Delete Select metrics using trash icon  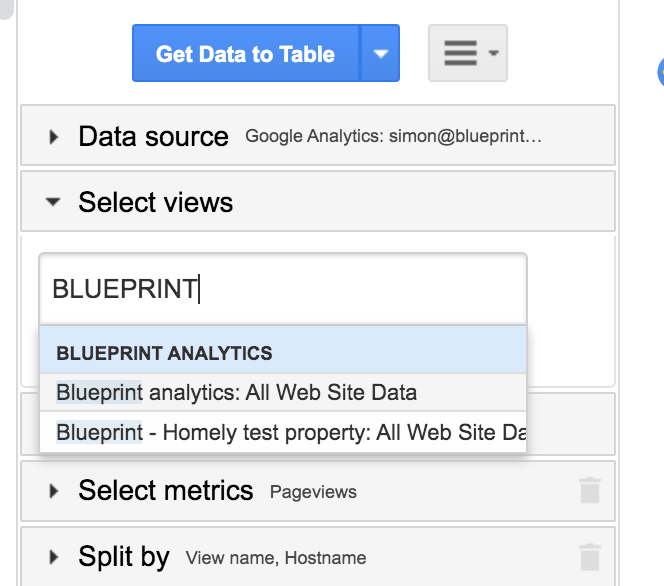tap(590, 491)
